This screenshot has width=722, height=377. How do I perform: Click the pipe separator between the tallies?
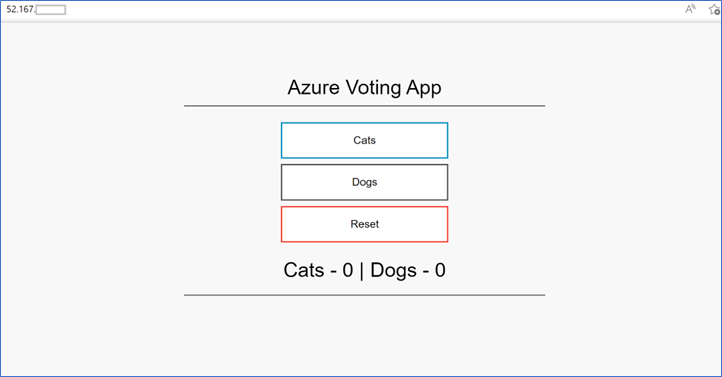(361, 270)
